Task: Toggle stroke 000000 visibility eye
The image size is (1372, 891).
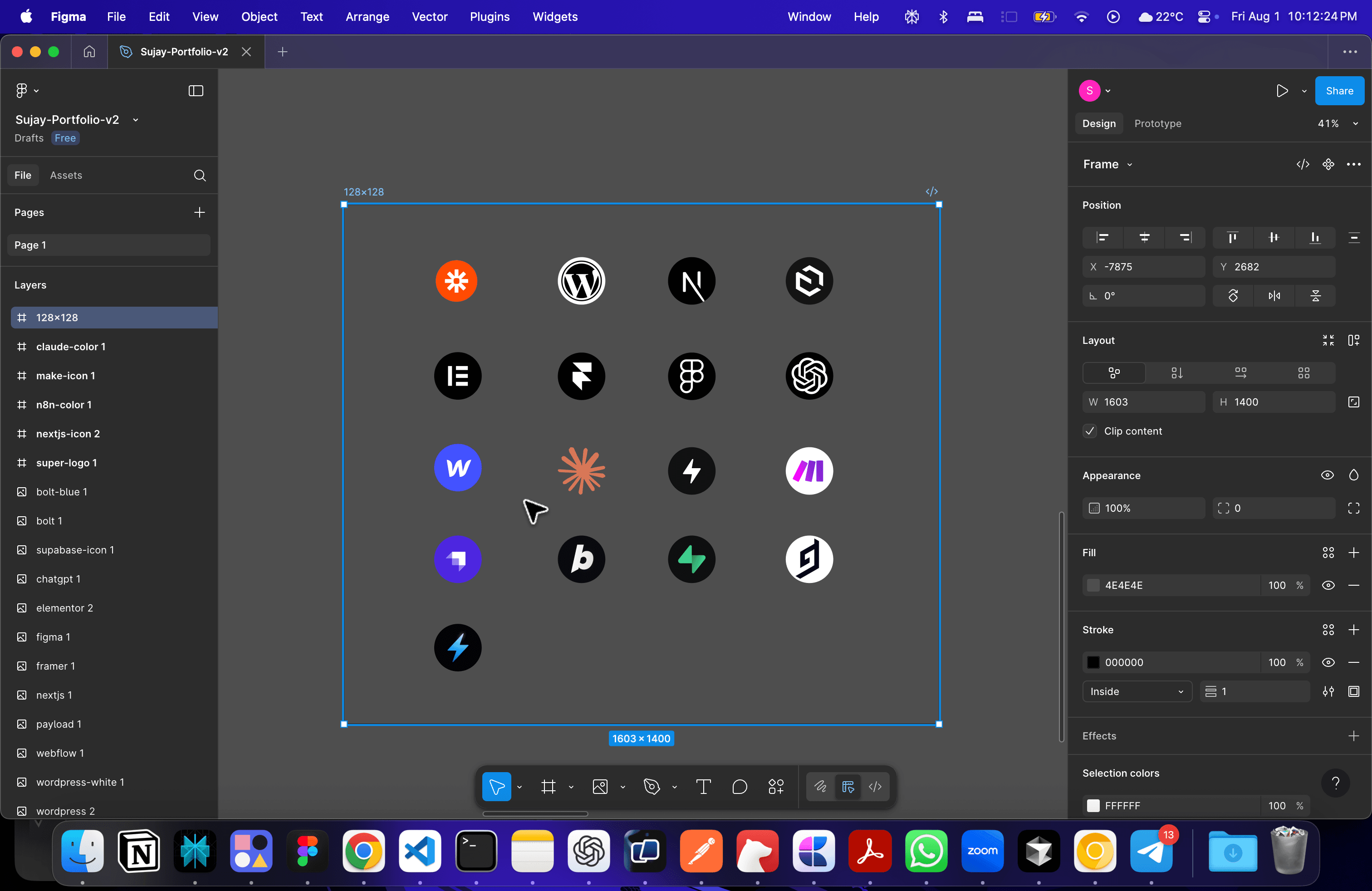Action: [x=1328, y=662]
